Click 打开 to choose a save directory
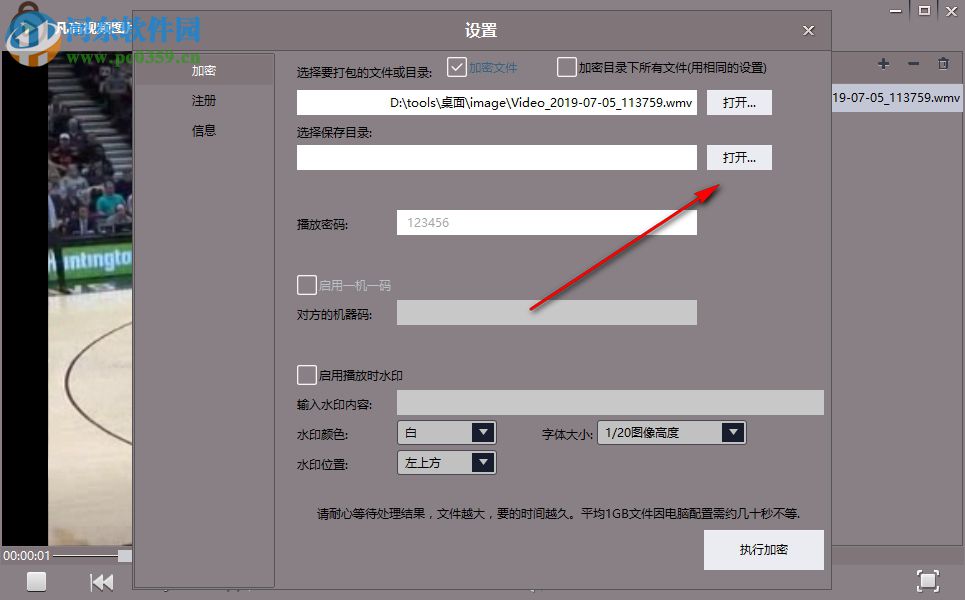 pyautogui.click(x=739, y=157)
